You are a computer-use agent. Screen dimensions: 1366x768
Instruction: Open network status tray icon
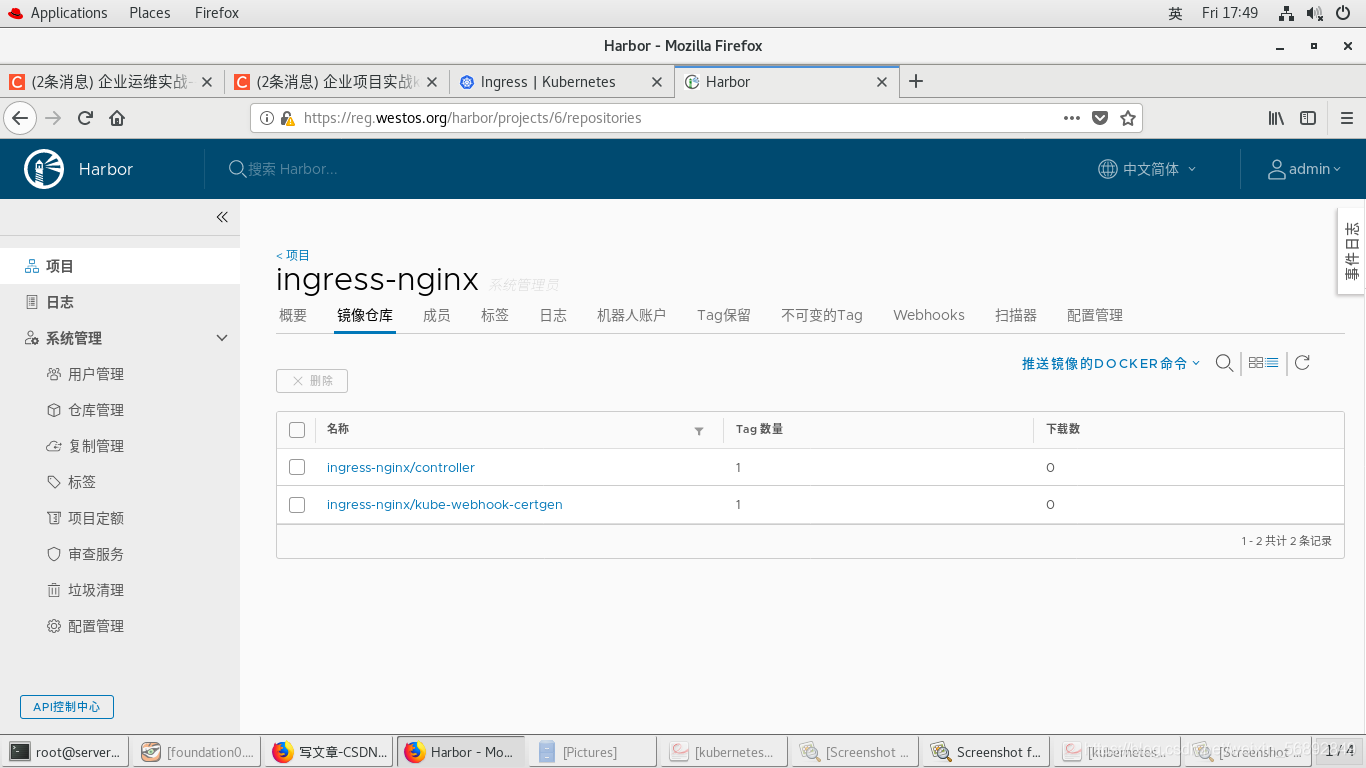pos(1287,13)
